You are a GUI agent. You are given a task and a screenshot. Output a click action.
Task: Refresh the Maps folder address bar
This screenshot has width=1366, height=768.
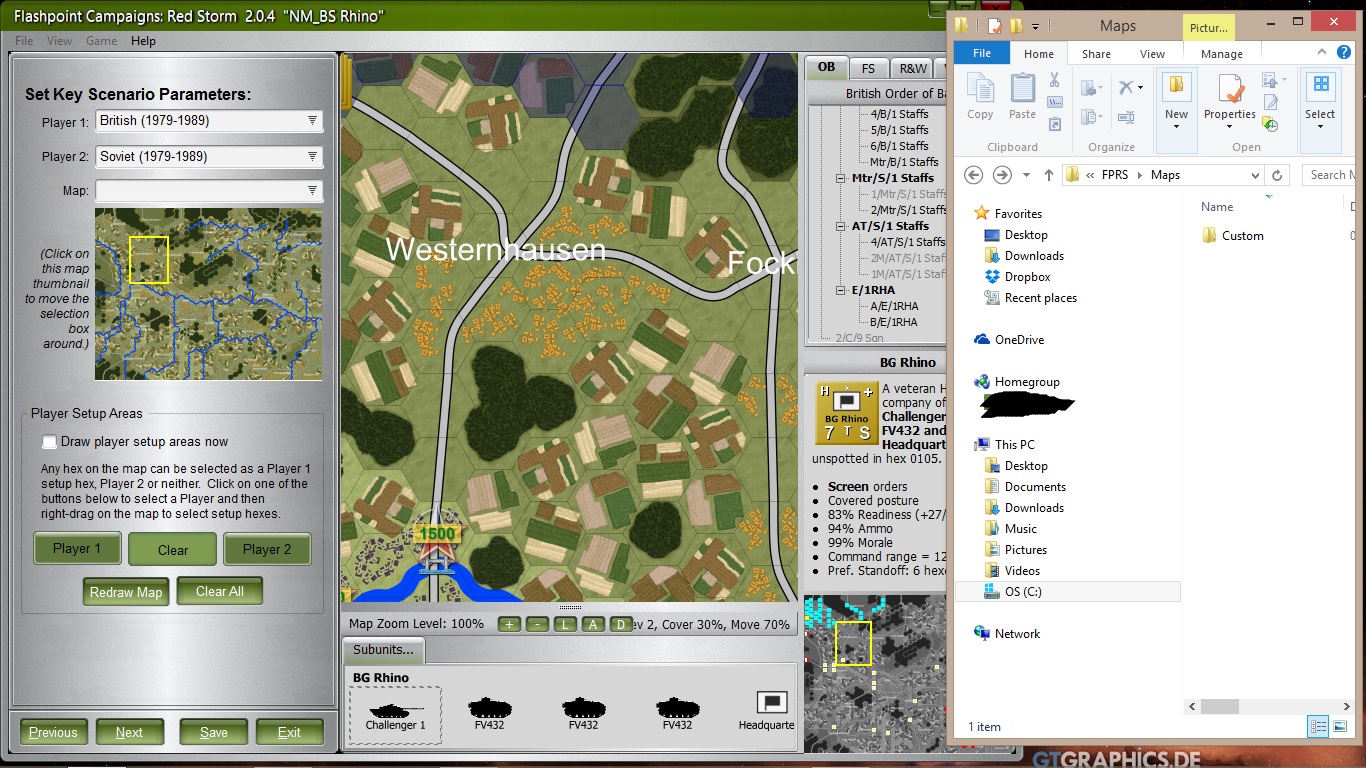coord(1277,175)
